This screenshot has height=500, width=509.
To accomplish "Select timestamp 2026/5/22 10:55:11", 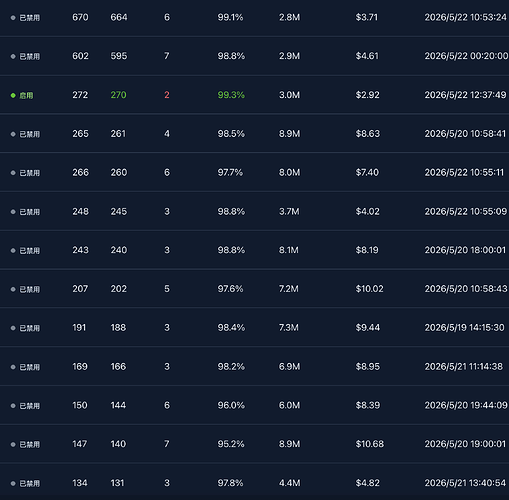I will tap(464, 172).
